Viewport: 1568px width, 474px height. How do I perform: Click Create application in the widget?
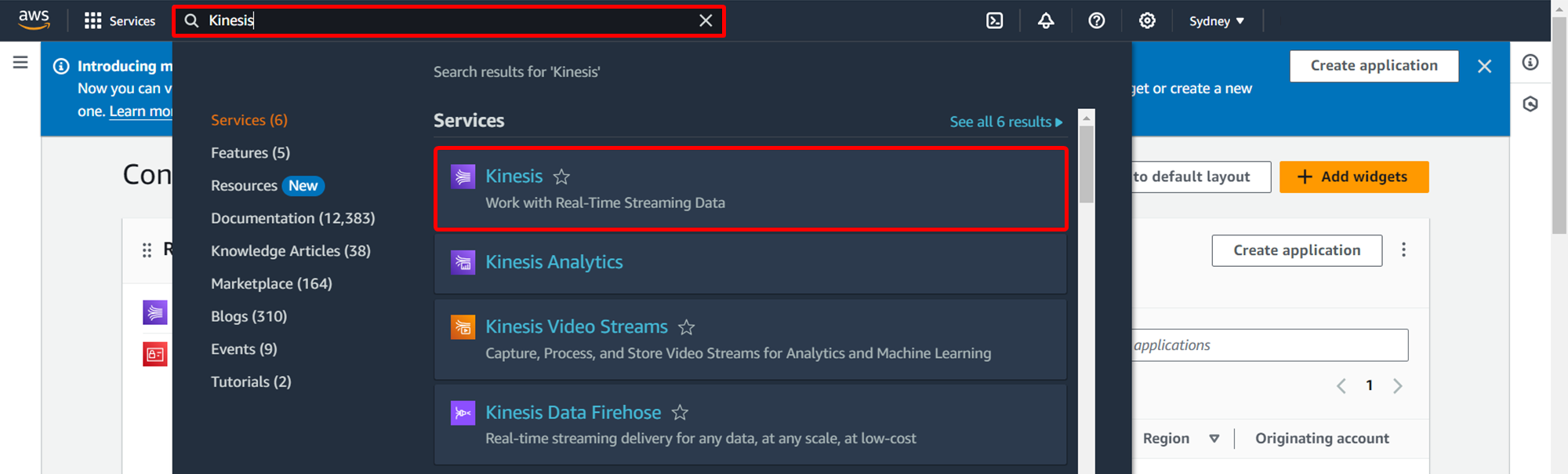tap(1297, 250)
